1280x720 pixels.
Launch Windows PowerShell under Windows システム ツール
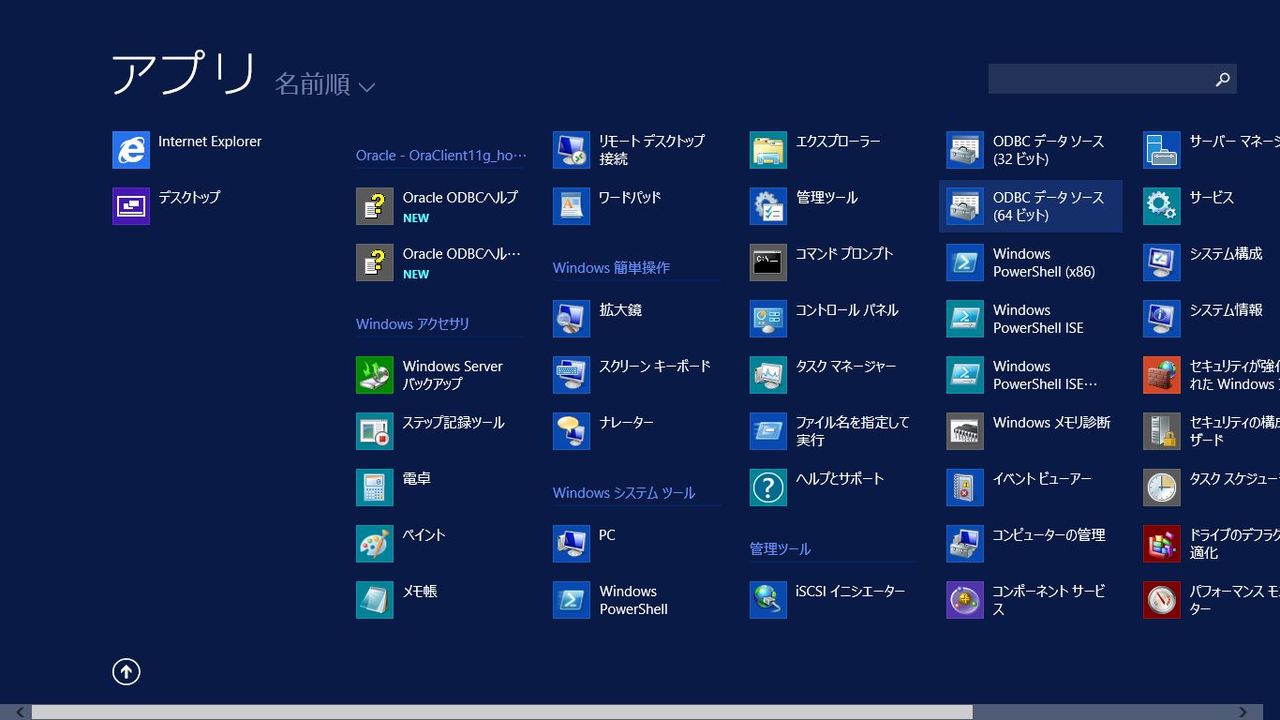click(x=611, y=600)
